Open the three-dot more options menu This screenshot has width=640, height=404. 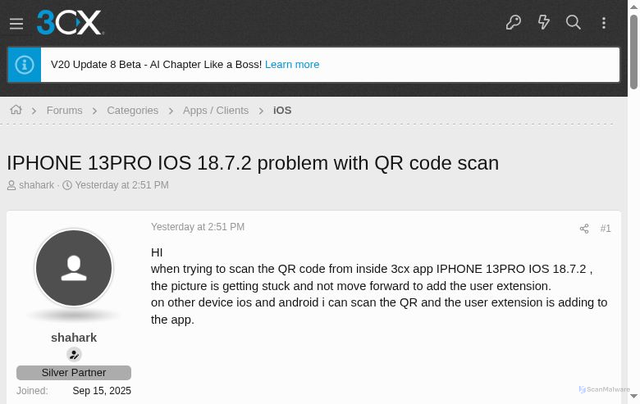pyautogui.click(x=604, y=22)
